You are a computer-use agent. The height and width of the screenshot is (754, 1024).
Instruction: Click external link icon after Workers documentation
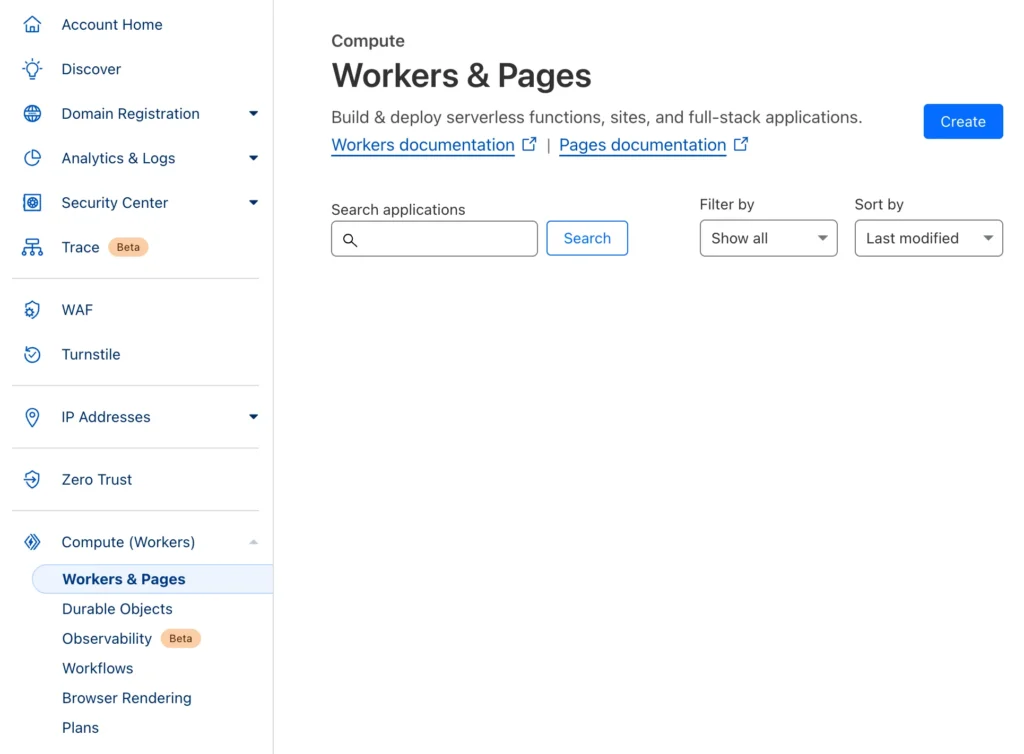(x=529, y=144)
